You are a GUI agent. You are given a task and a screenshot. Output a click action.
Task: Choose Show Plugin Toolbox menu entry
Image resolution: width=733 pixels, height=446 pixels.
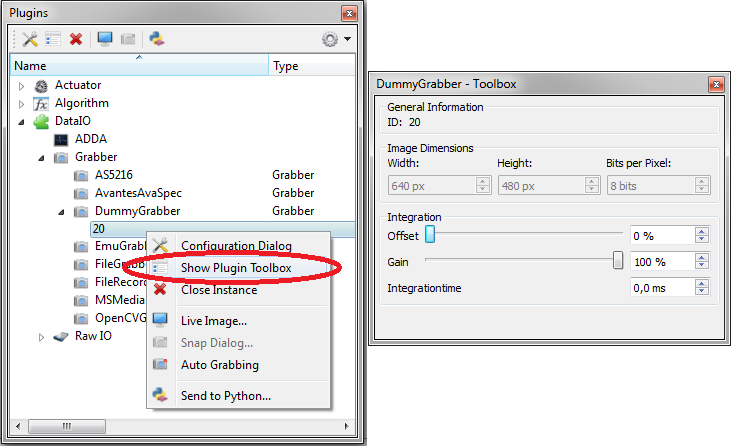pos(236,268)
